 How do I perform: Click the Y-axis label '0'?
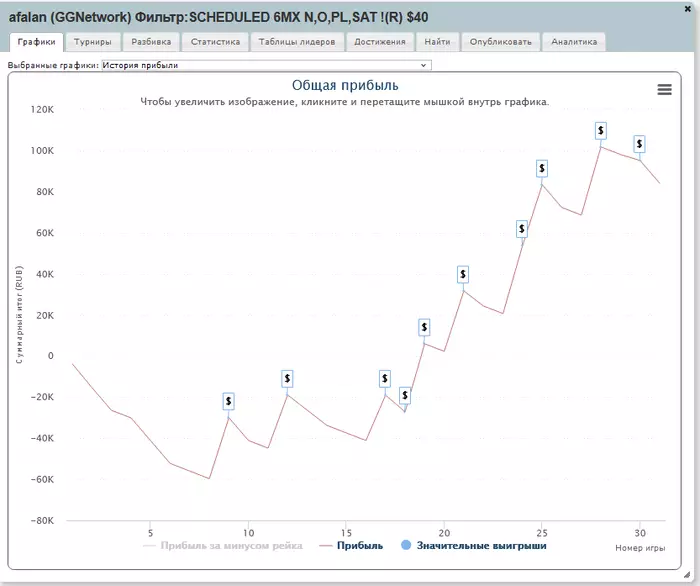coord(50,356)
